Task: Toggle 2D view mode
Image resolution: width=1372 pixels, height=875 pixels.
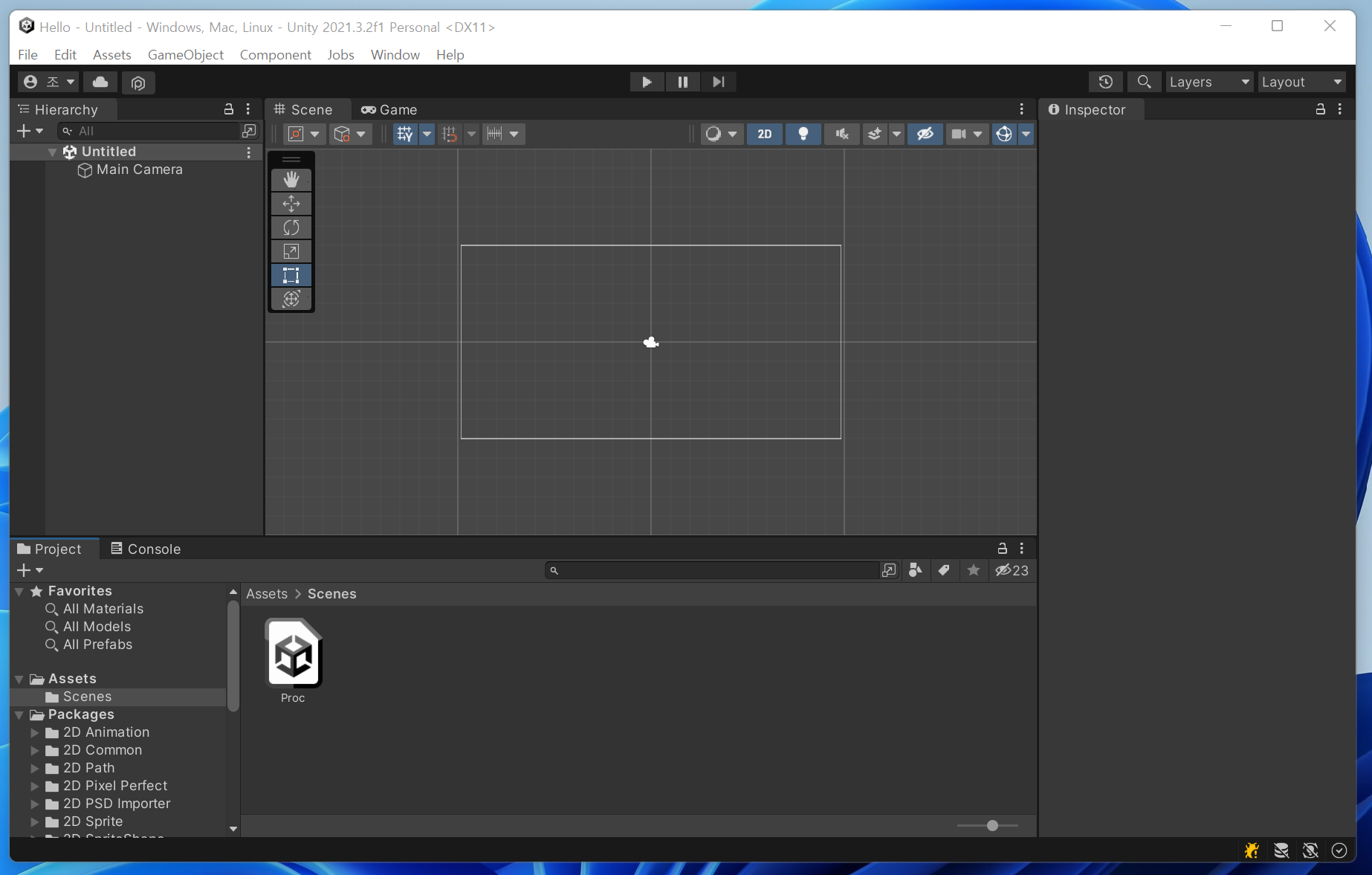Action: coord(765,134)
